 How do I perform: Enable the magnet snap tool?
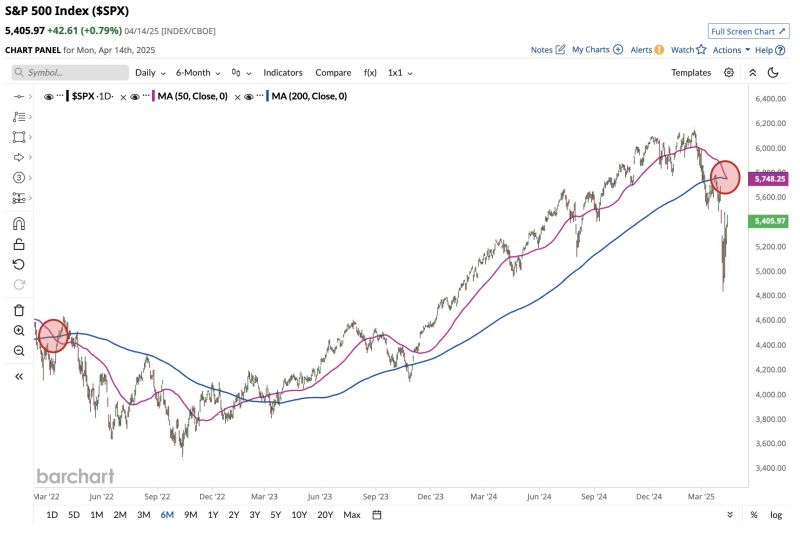pyautogui.click(x=19, y=224)
